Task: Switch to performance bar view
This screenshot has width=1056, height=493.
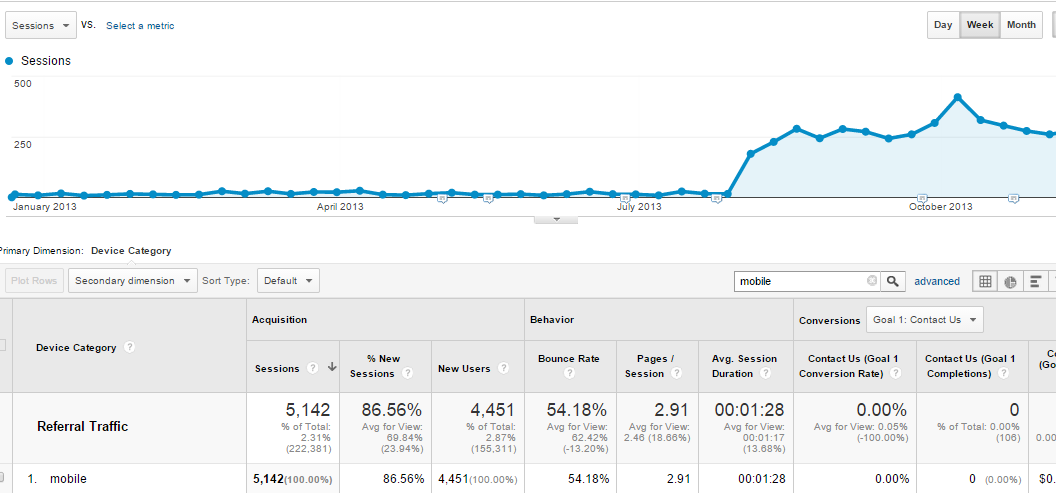Action: coord(1035,281)
